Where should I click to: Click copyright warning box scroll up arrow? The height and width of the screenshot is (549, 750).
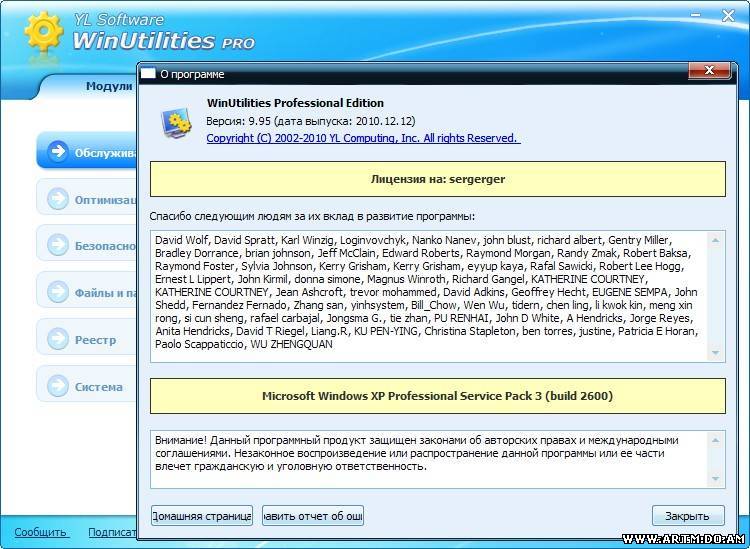coord(716,439)
